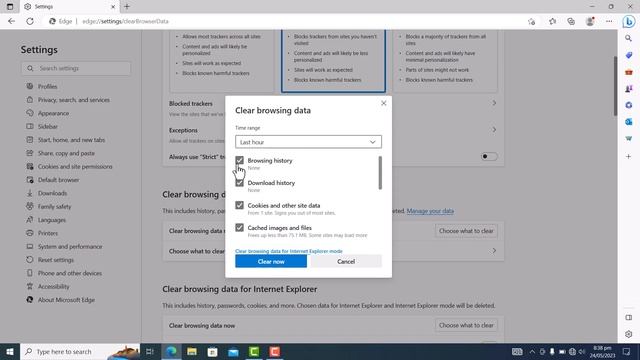
Task: Open System and performance section
Action: (70, 247)
